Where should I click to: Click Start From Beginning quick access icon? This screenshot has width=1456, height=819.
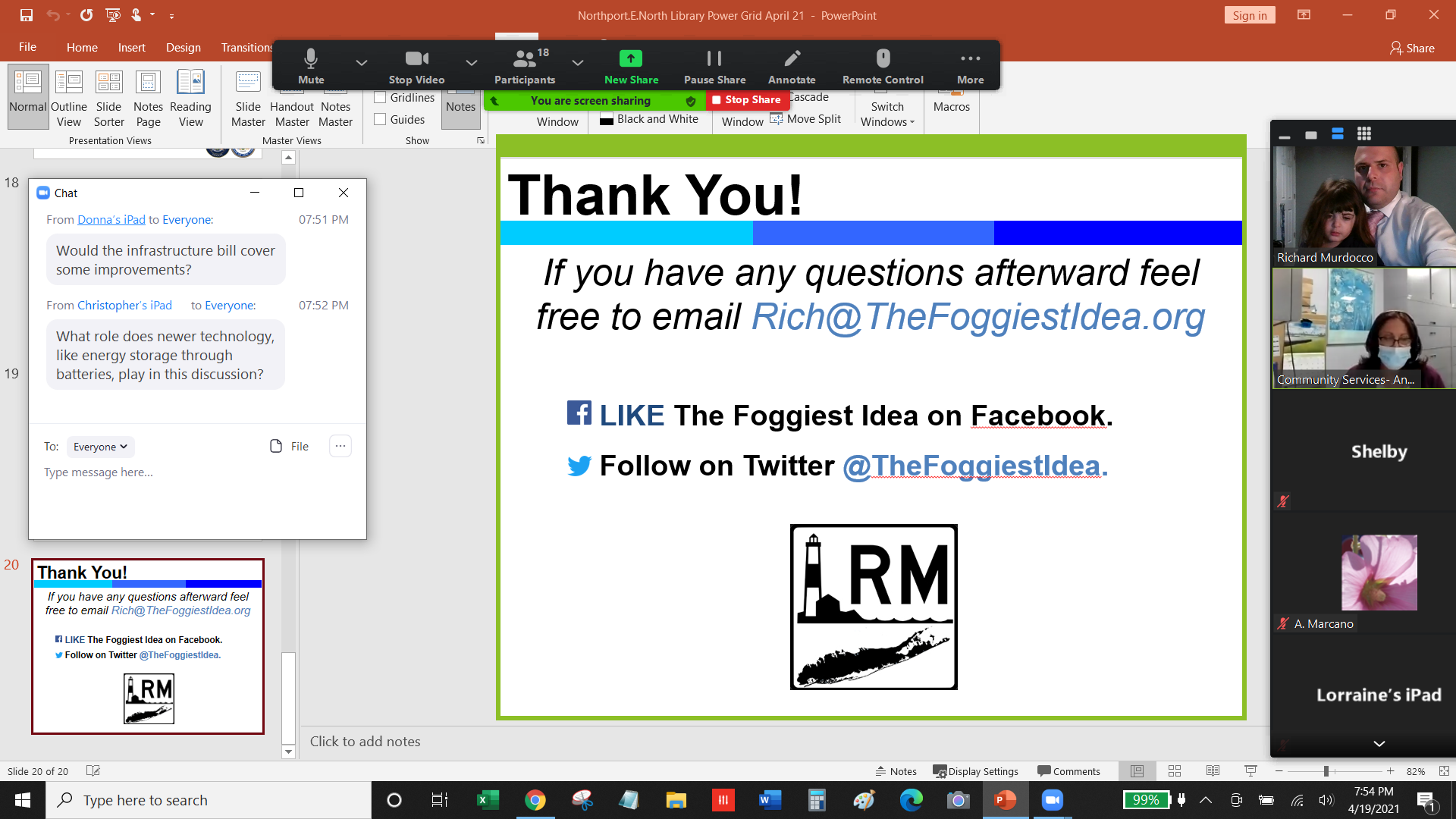[x=113, y=15]
